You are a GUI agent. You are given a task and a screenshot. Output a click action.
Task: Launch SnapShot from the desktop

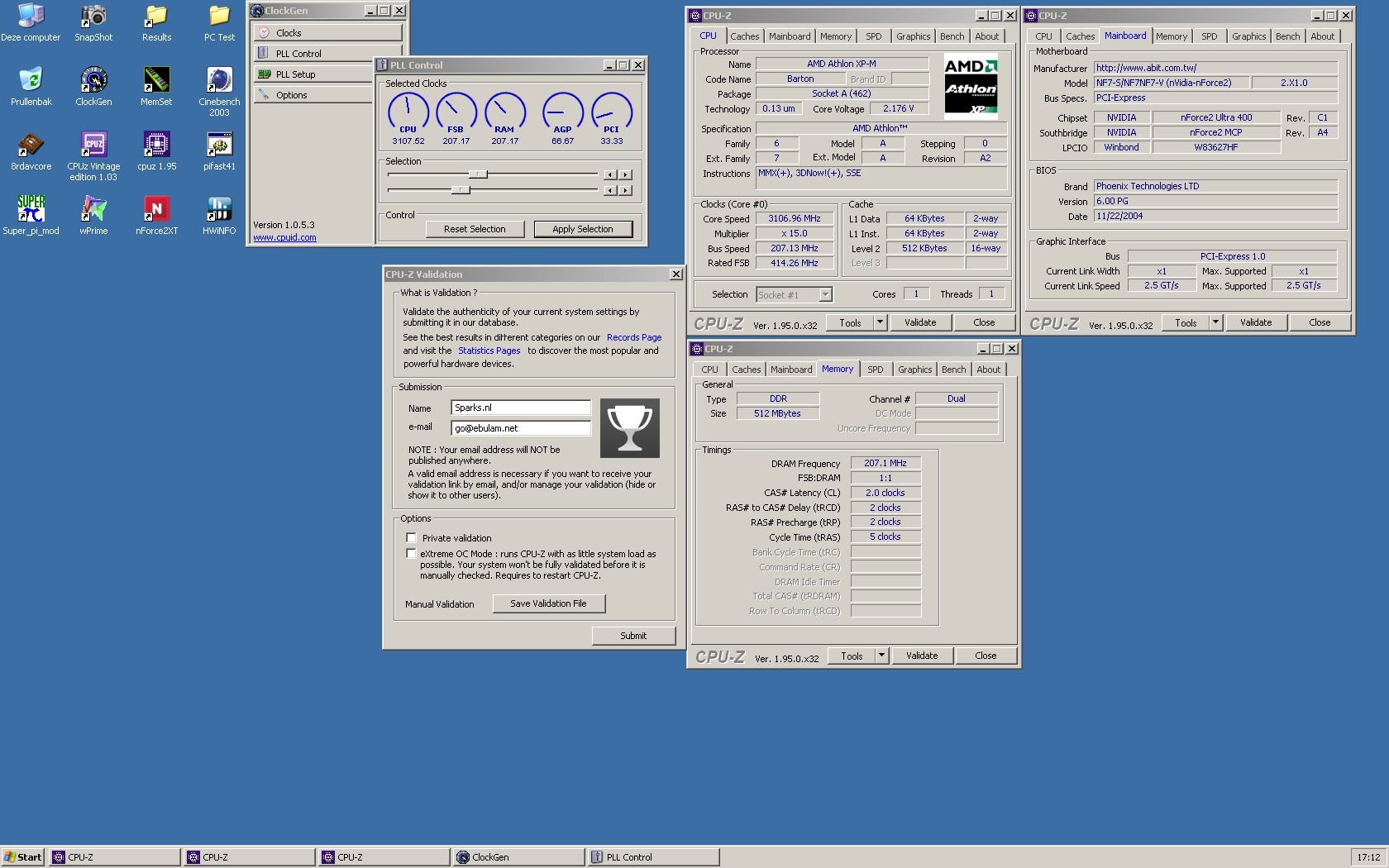coord(93,23)
